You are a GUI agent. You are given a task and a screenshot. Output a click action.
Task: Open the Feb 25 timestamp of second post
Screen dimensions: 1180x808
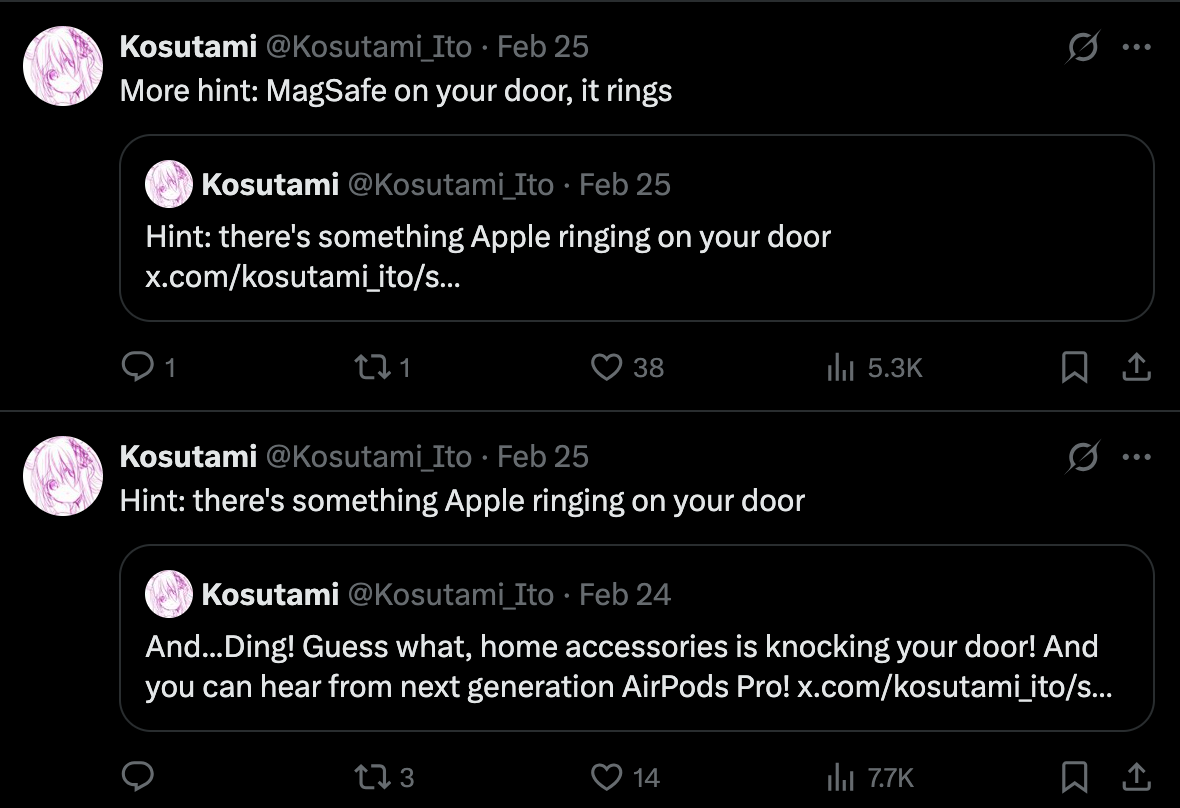click(x=542, y=457)
